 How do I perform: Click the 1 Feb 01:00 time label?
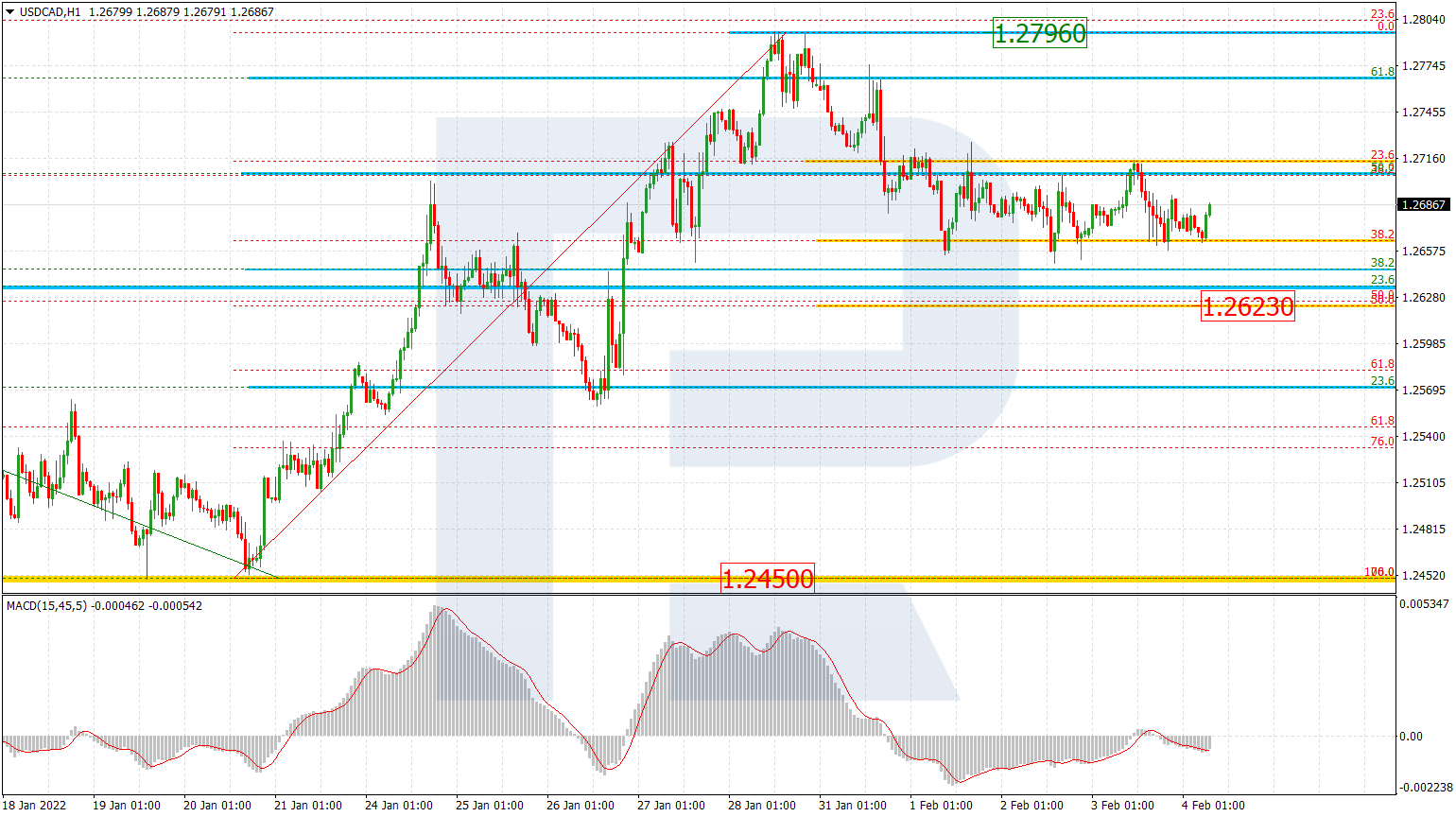(x=942, y=806)
